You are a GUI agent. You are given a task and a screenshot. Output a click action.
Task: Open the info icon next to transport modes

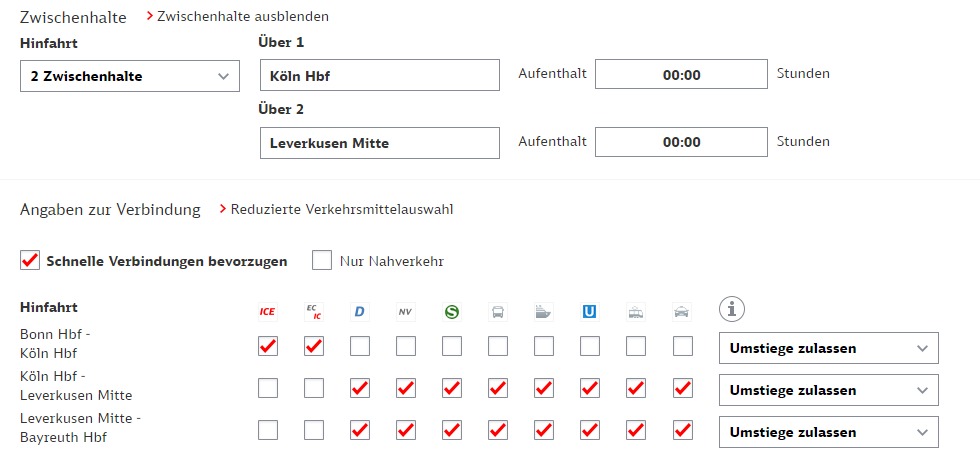pos(732,309)
